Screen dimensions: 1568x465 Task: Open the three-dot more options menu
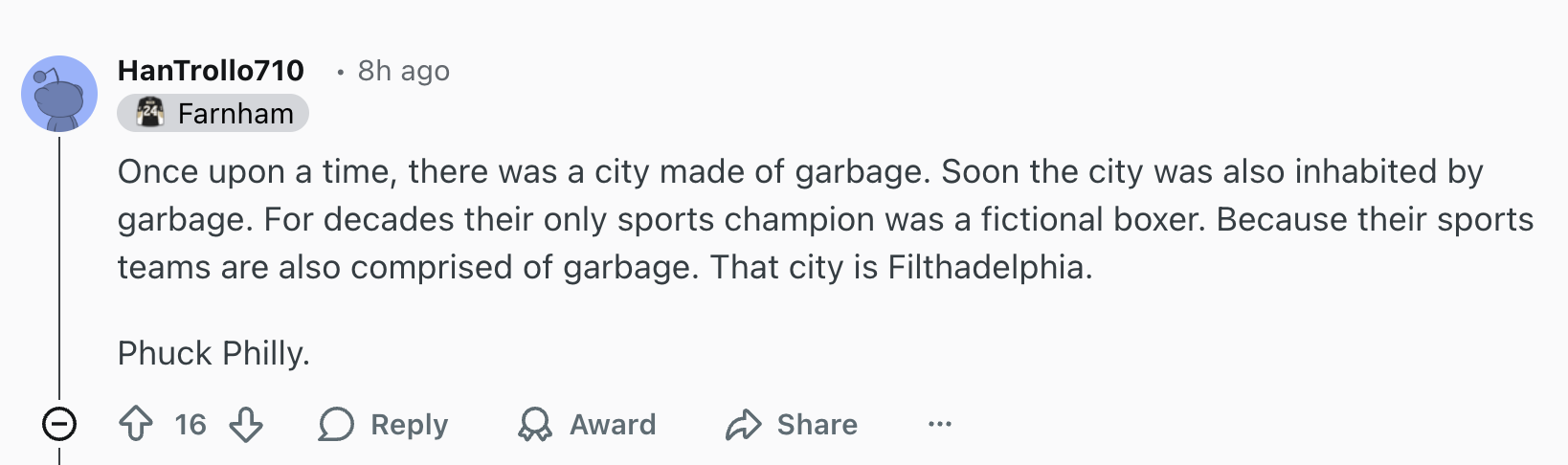[940, 424]
